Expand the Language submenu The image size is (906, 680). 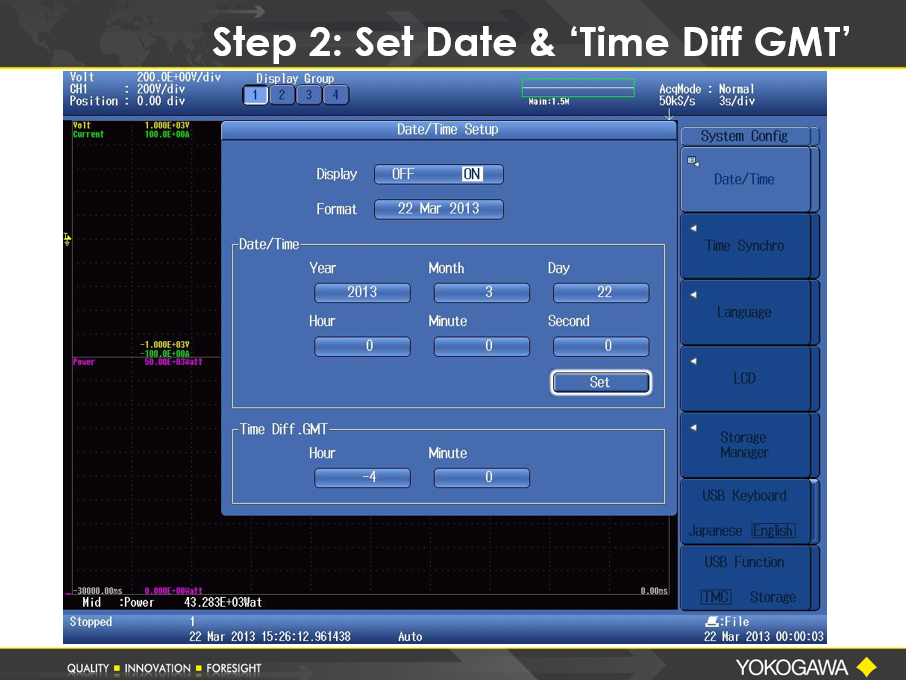(744, 312)
